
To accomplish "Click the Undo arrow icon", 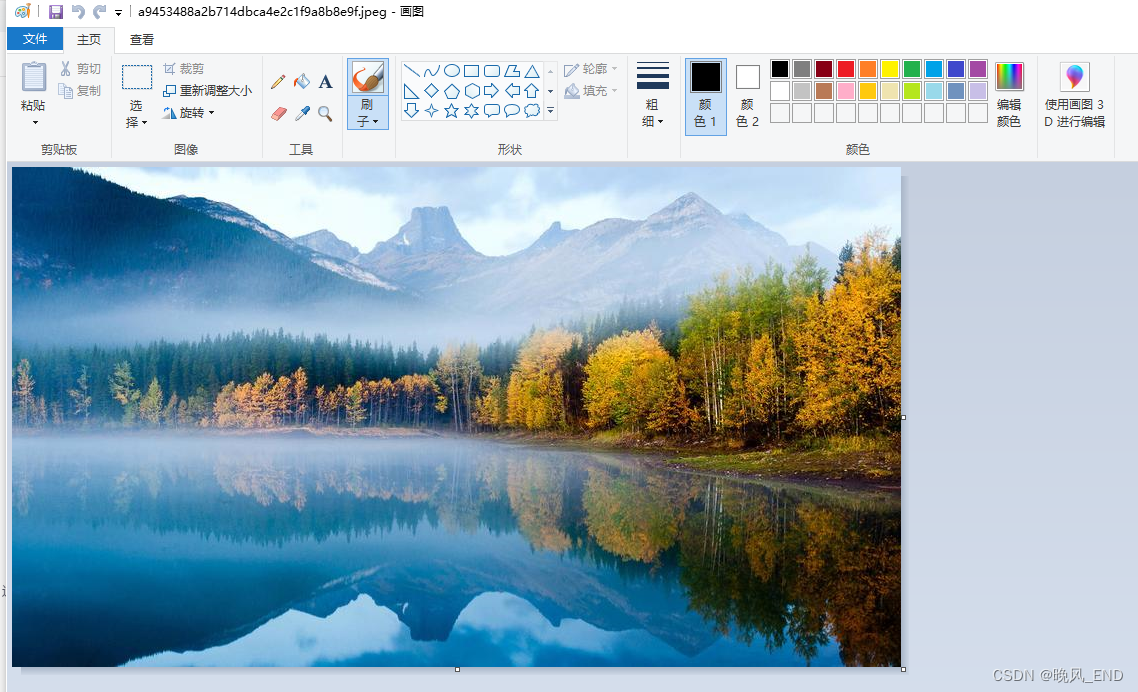I will 79,11.
